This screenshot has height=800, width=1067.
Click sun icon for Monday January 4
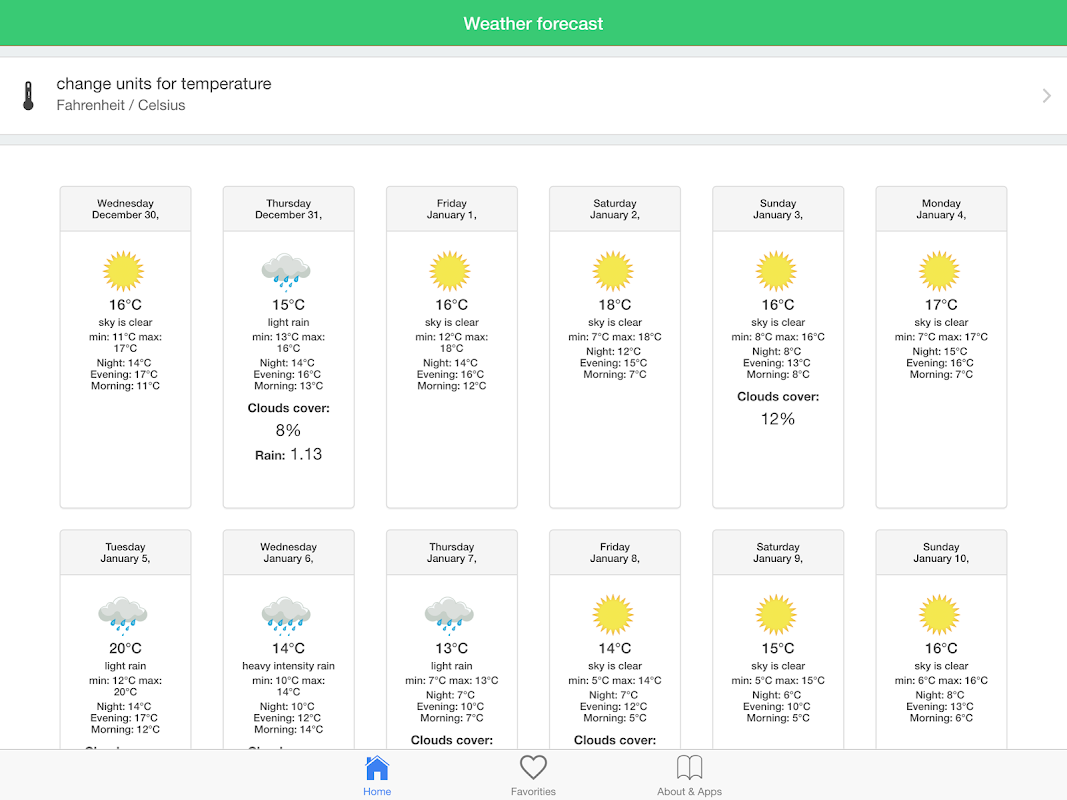point(940,271)
